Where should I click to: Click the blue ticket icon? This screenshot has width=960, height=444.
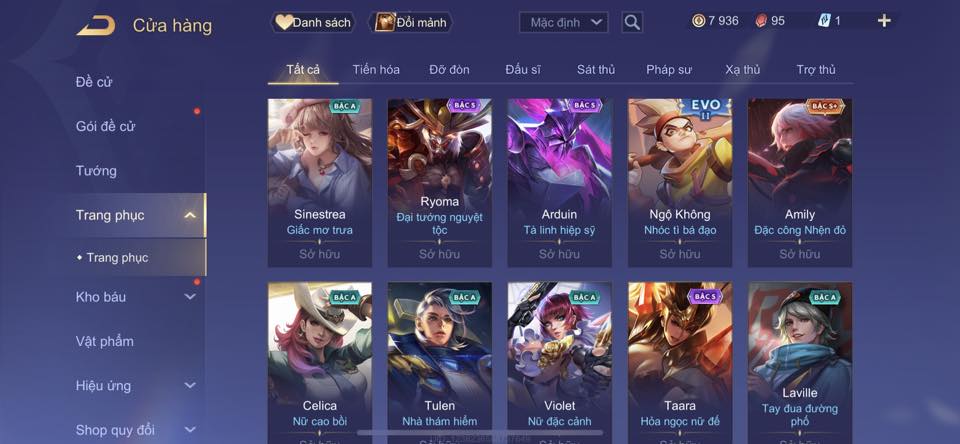[824, 21]
